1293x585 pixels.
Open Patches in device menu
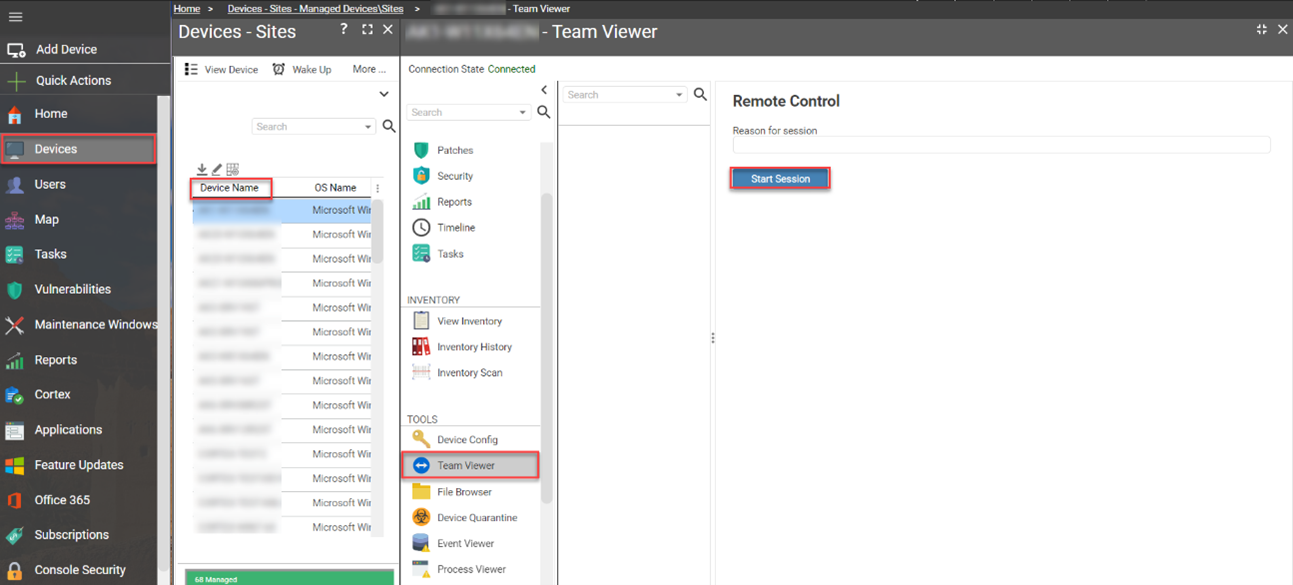455,150
